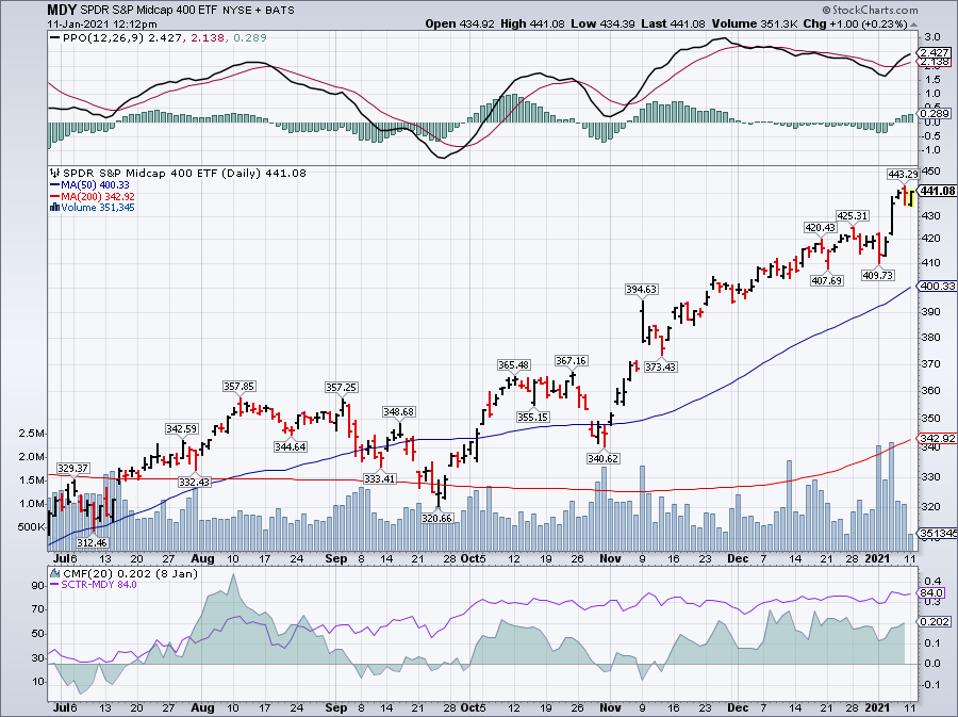Click the yellow highlighted latest price bar
Image resolution: width=958 pixels, height=717 pixels.
[x=910, y=198]
